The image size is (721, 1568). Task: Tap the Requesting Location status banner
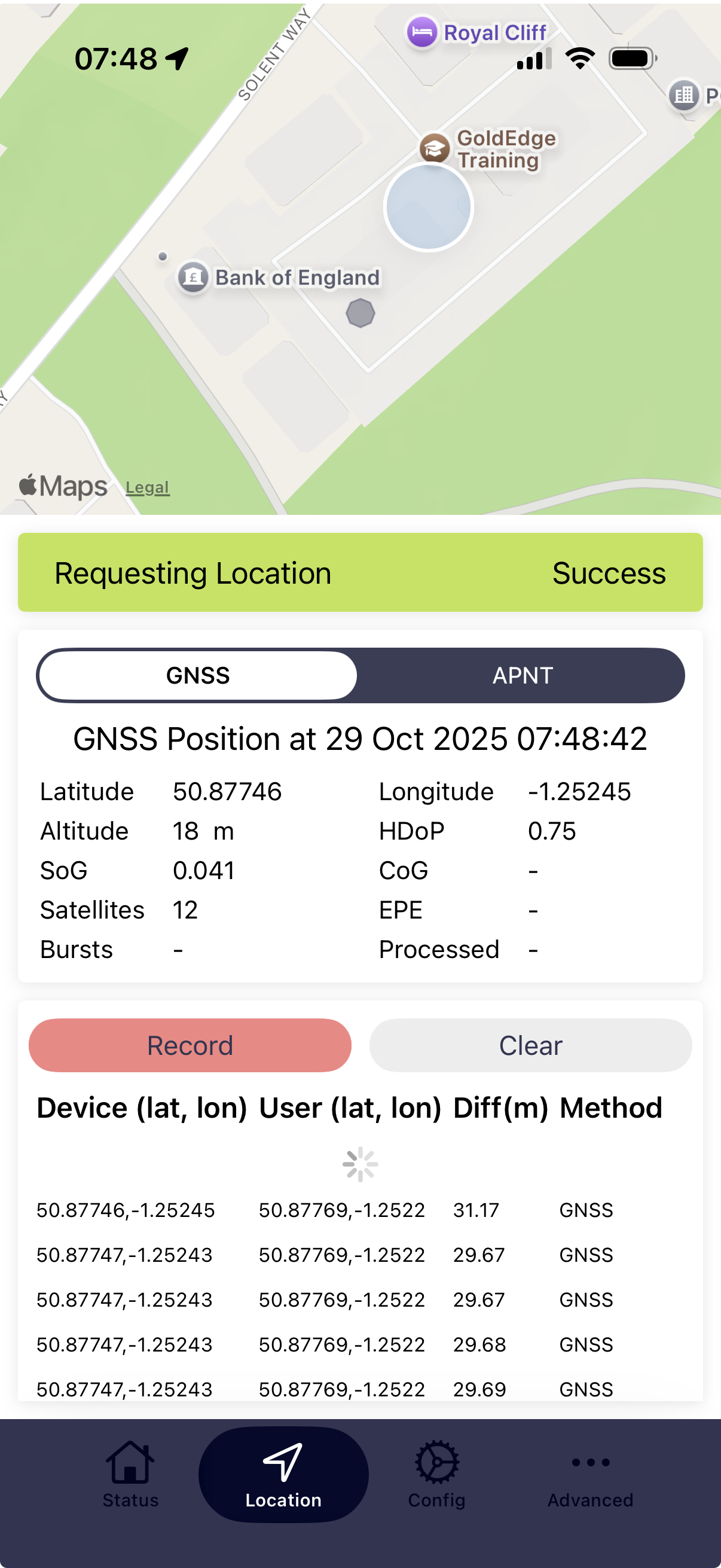[x=360, y=572]
